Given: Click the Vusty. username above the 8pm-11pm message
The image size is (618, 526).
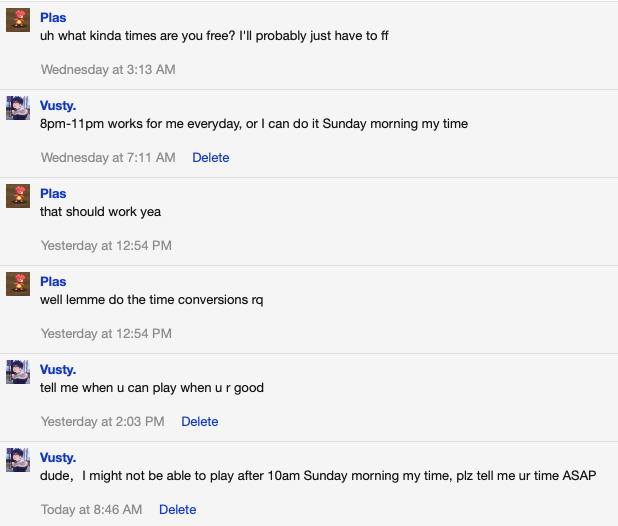Looking at the screenshot, I should pos(58,106).
